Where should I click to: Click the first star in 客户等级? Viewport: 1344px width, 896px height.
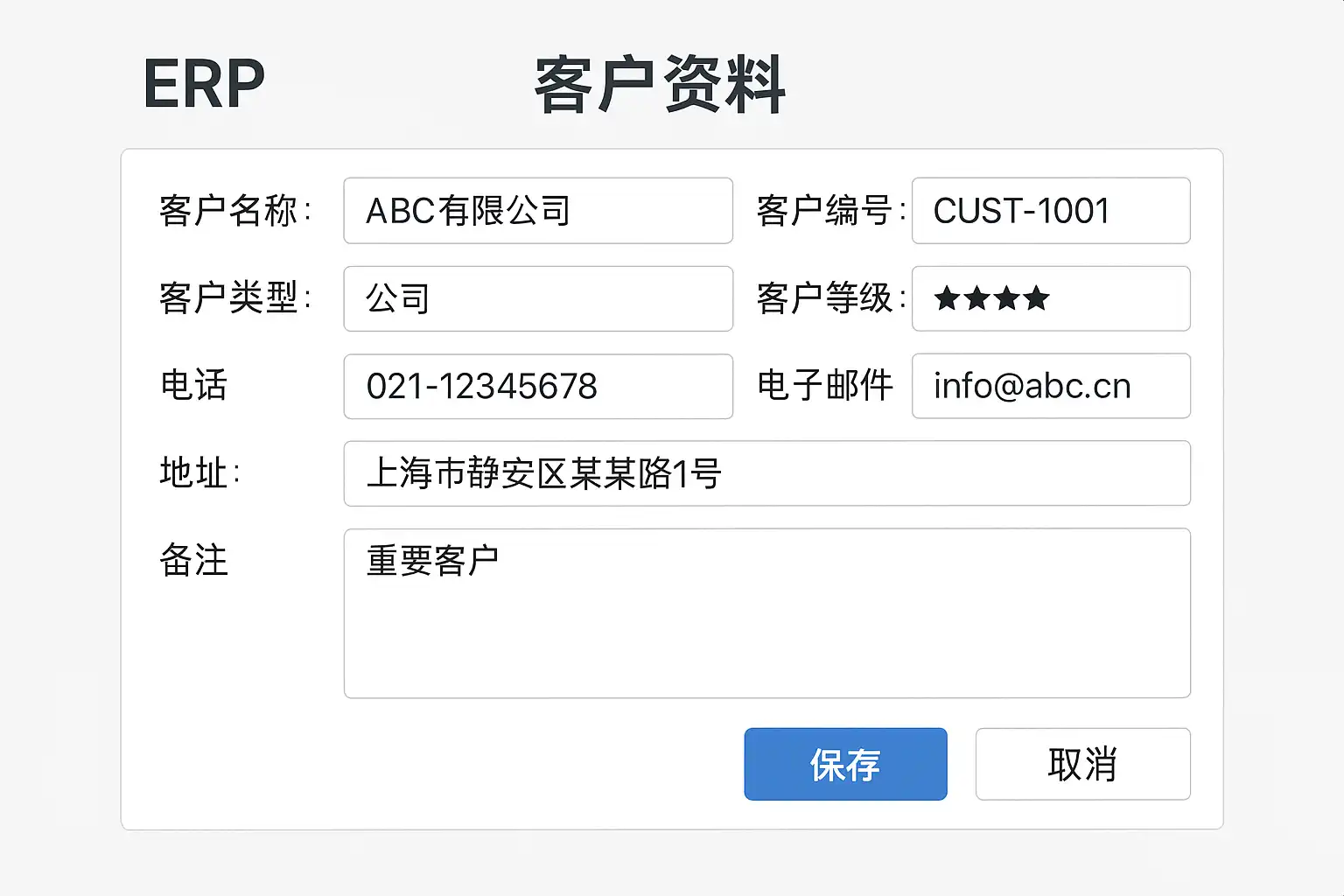click(947, 298)
